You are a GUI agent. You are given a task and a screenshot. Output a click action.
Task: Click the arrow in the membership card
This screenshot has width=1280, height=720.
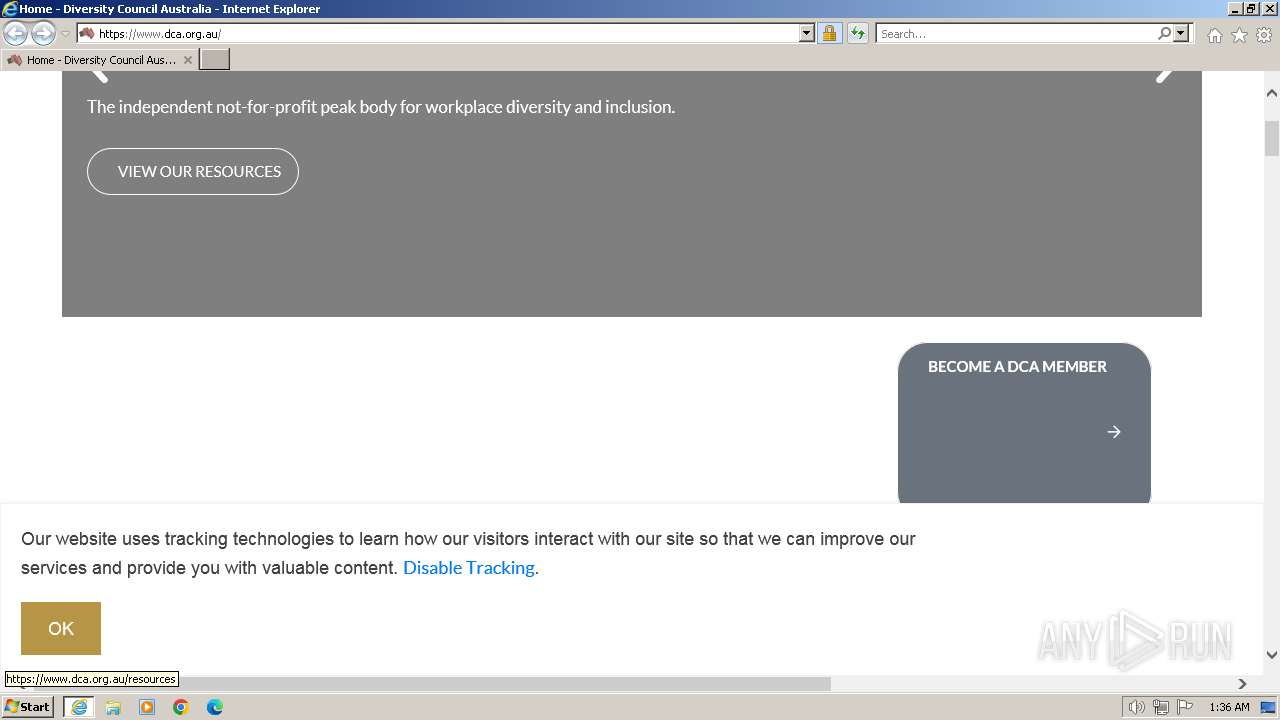[1114, 432]
